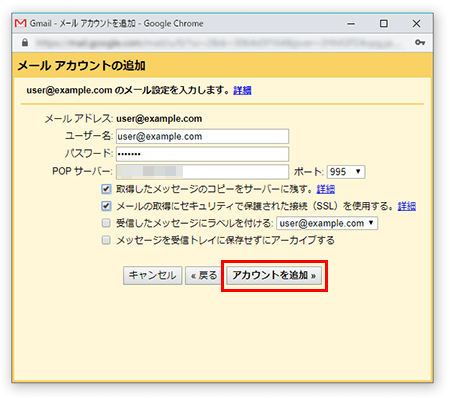Click the キャンセル button
Screen dimensions: 450x398
point(152,275)
